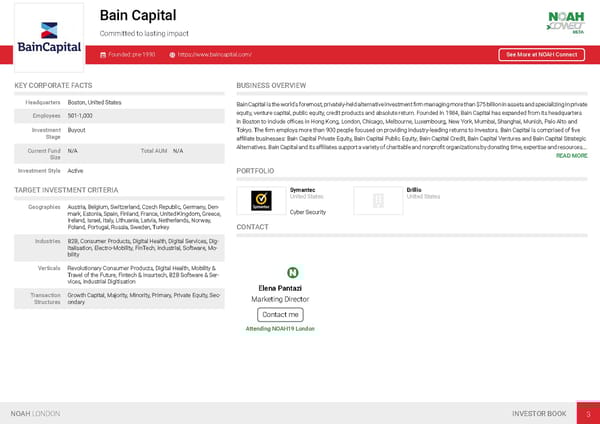Screen dimensions: 600x424
Task: Open the Symantec portfolio logo
Action: tap(261, 201)
